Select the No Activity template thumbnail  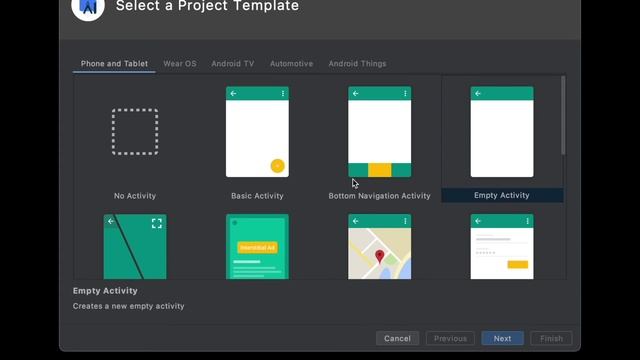(135, 132)
